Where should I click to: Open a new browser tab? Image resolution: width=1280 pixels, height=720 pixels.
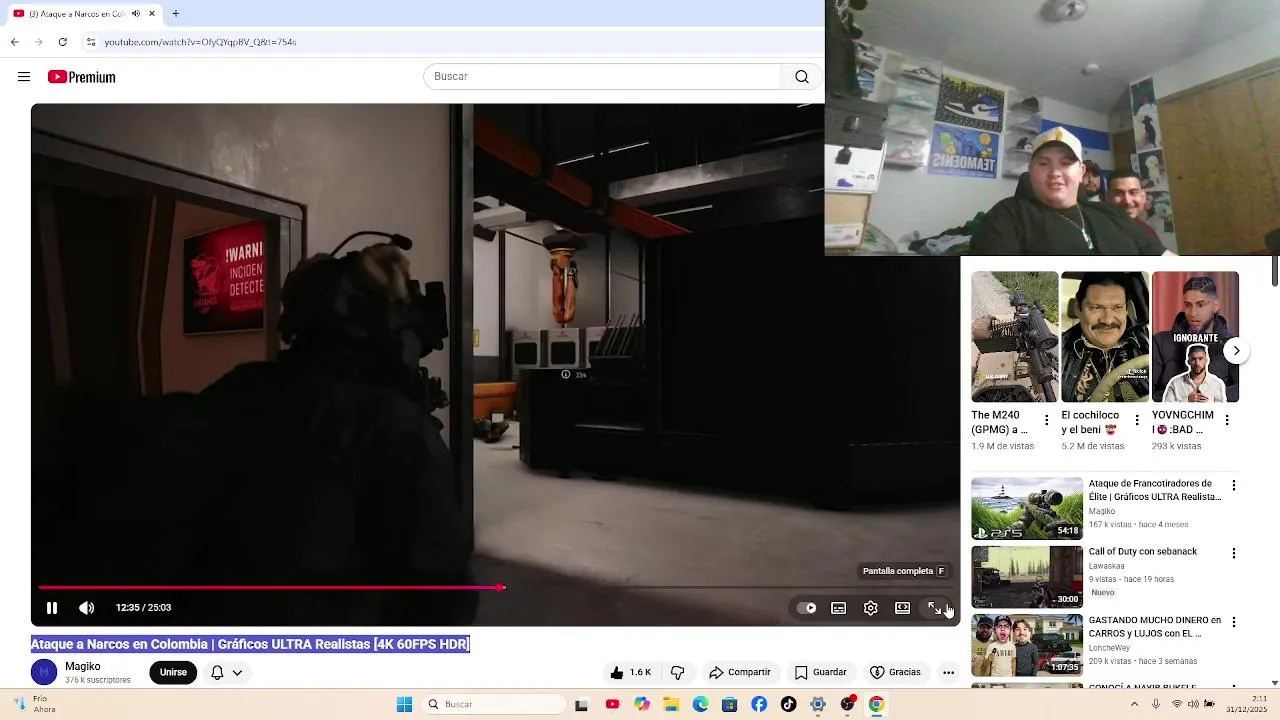click(175, 14)
